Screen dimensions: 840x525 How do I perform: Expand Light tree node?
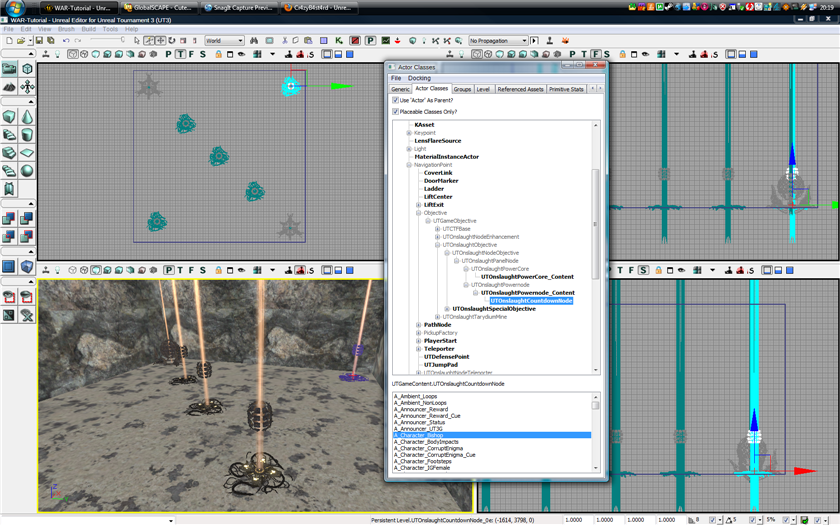click(x=409, y=149)
